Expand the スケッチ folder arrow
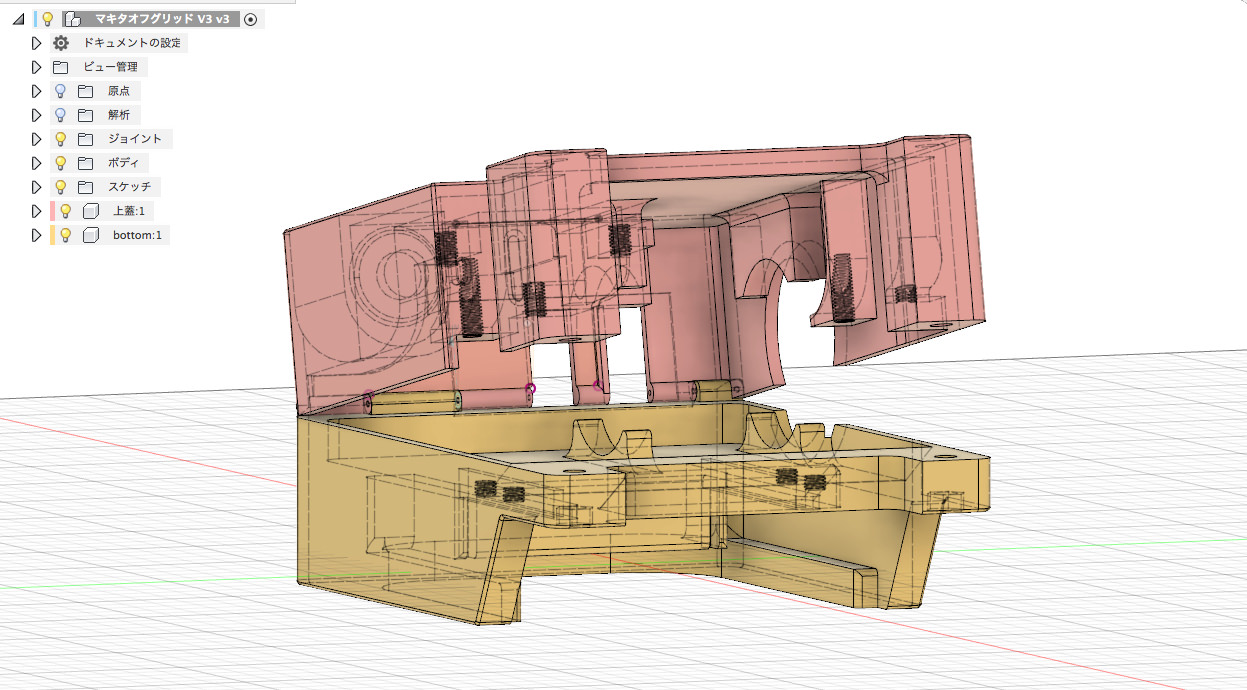Viewport: 1247px width, 690px height. pyautogui.click(x=37, y=187)
